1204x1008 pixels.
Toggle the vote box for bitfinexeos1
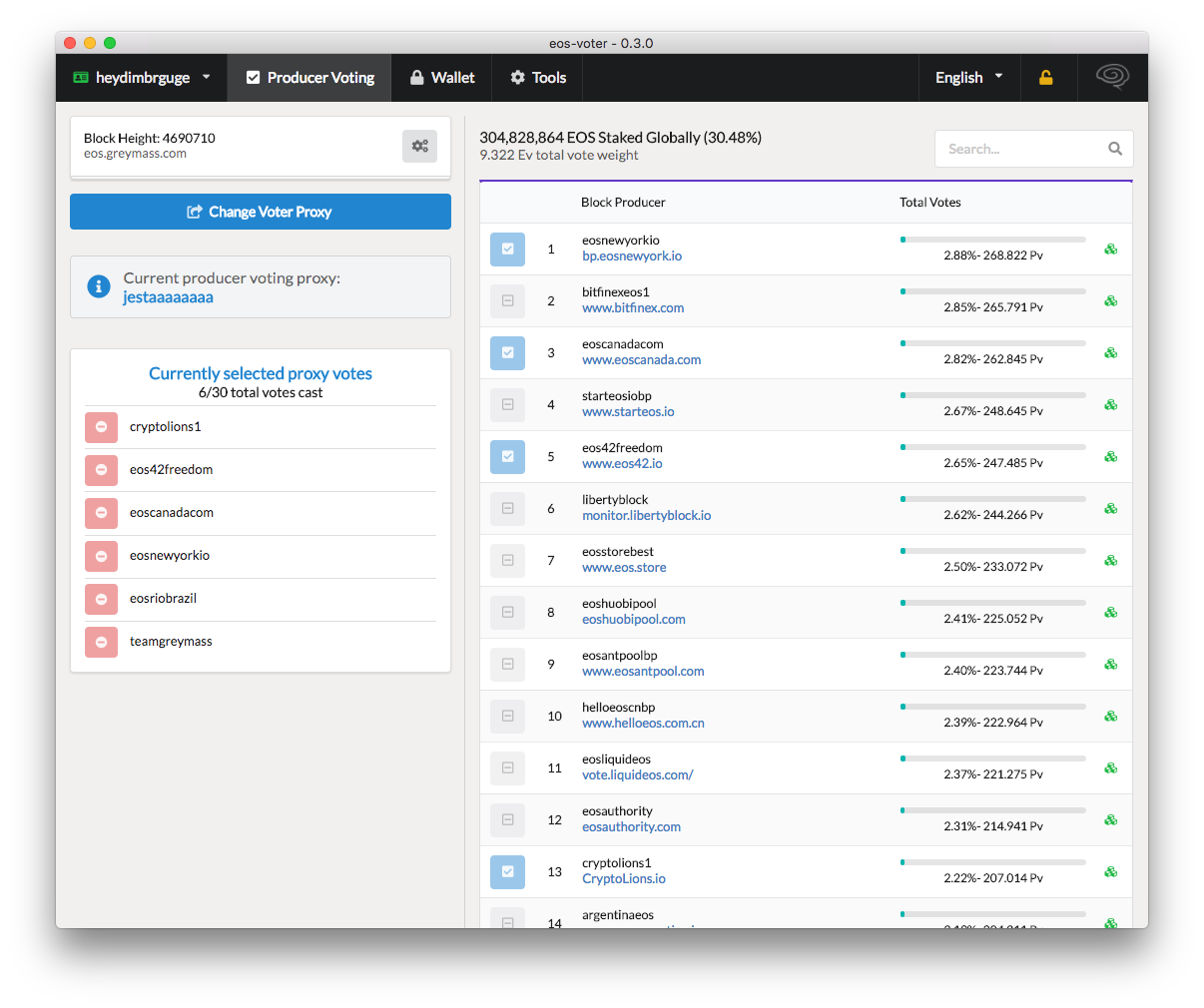click(507, 301)
